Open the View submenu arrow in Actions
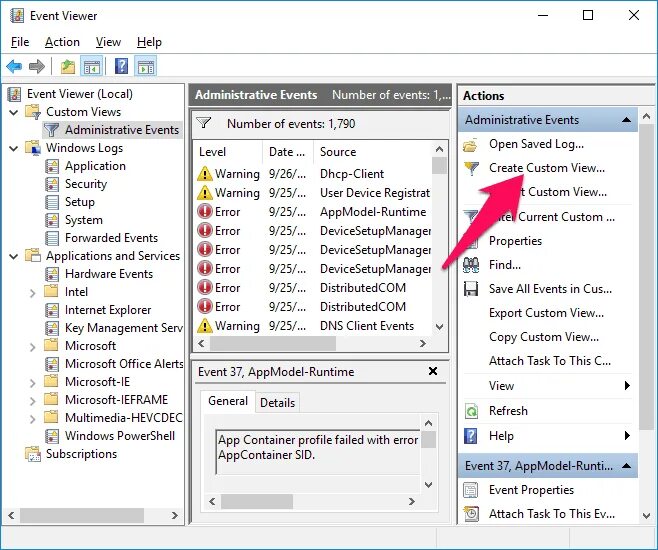 point(627,386)
